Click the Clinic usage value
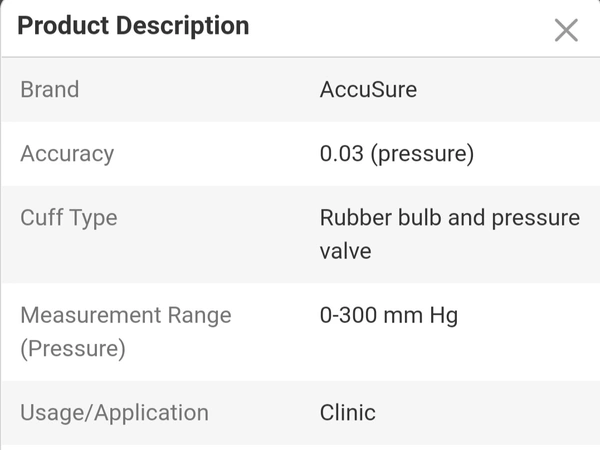This screenshot has width=600, height=450. [x=347, y=412]
